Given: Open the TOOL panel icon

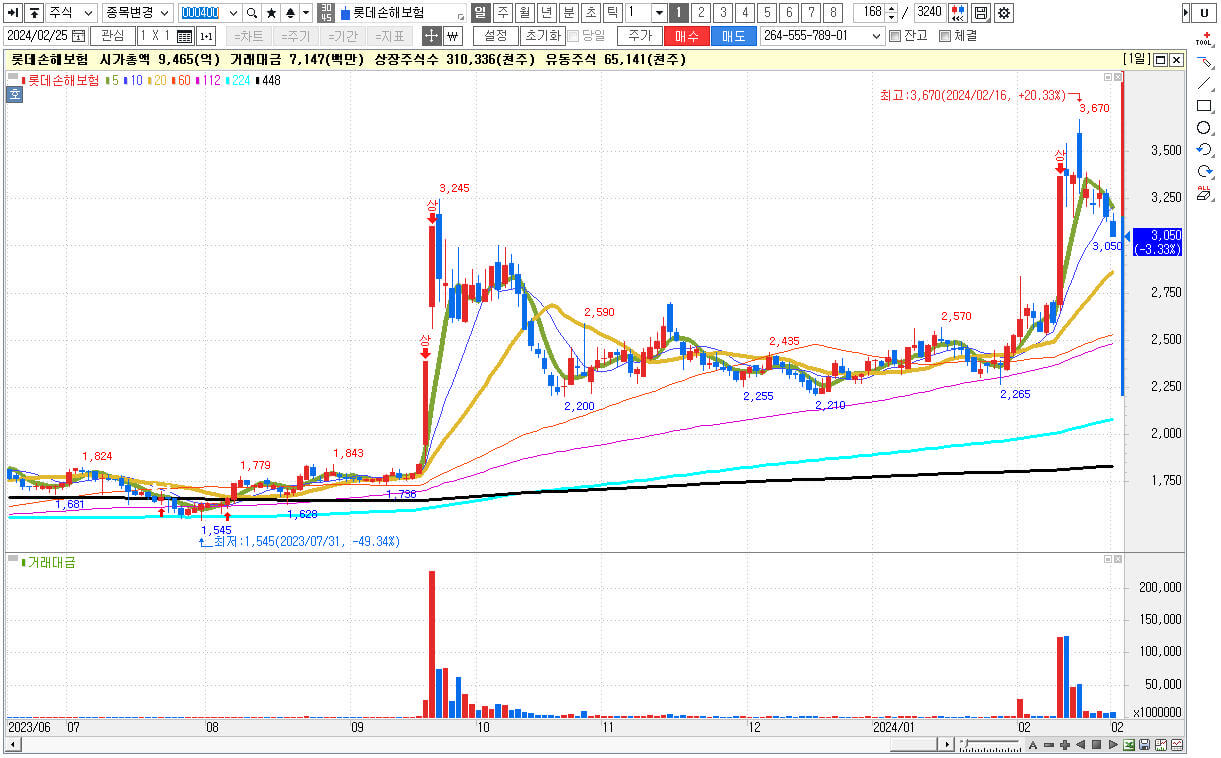Looking at the screenshot, I should [x=1204, y=39].
